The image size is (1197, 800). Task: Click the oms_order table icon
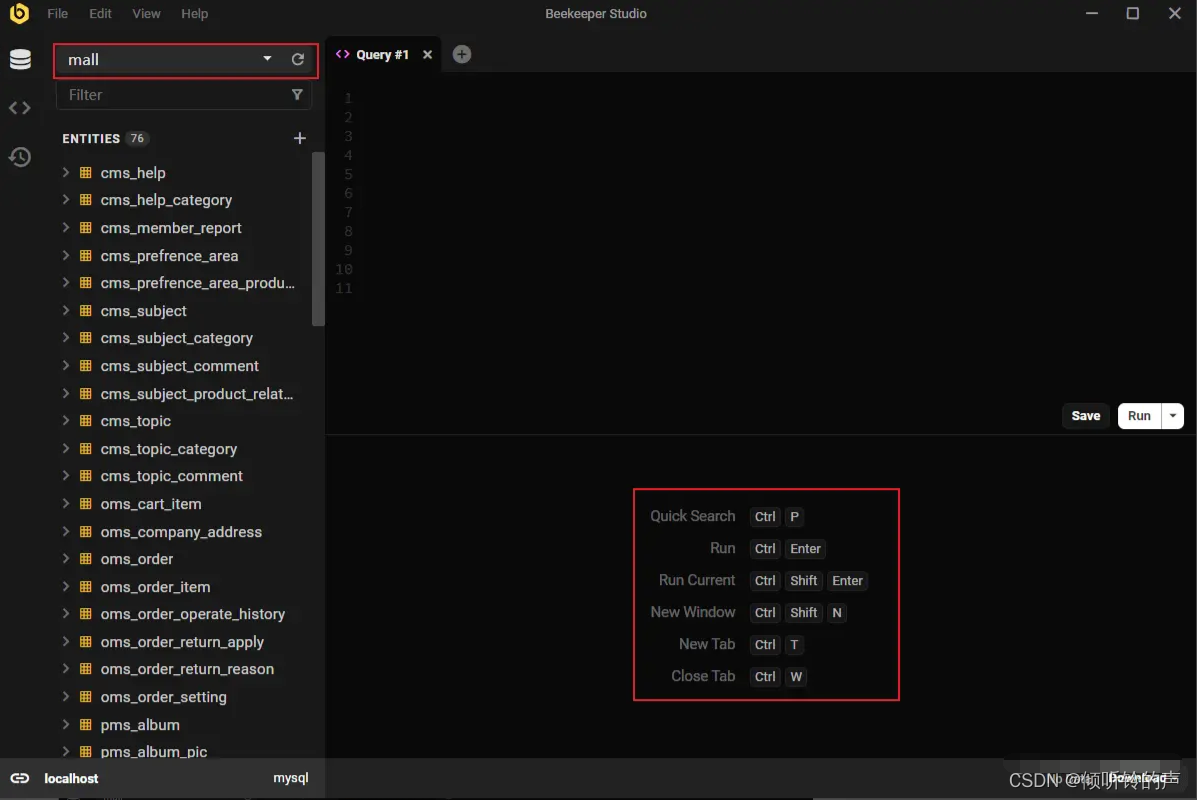[x=86, y=559]
